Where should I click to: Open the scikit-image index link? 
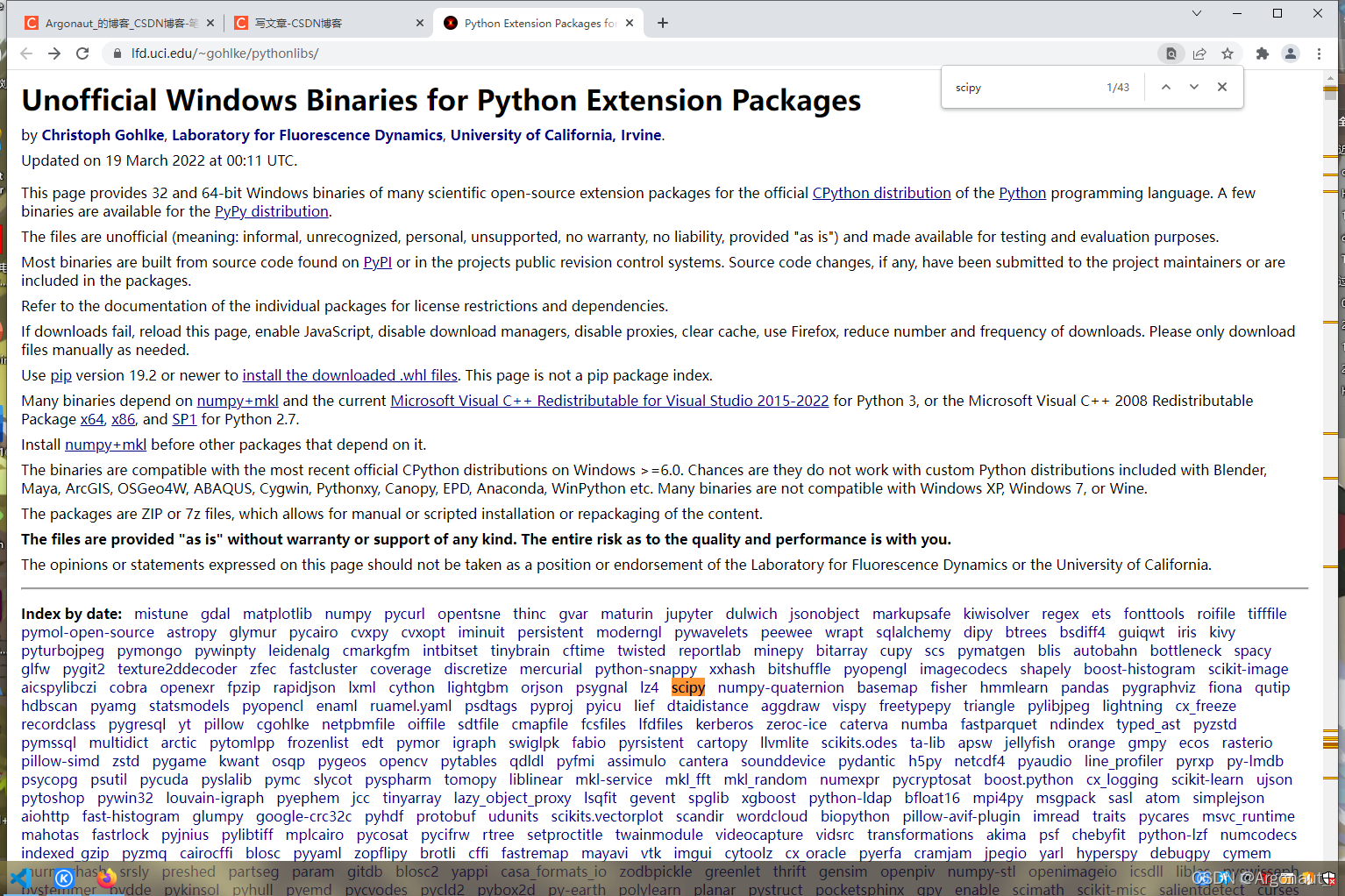[1249, 669]
